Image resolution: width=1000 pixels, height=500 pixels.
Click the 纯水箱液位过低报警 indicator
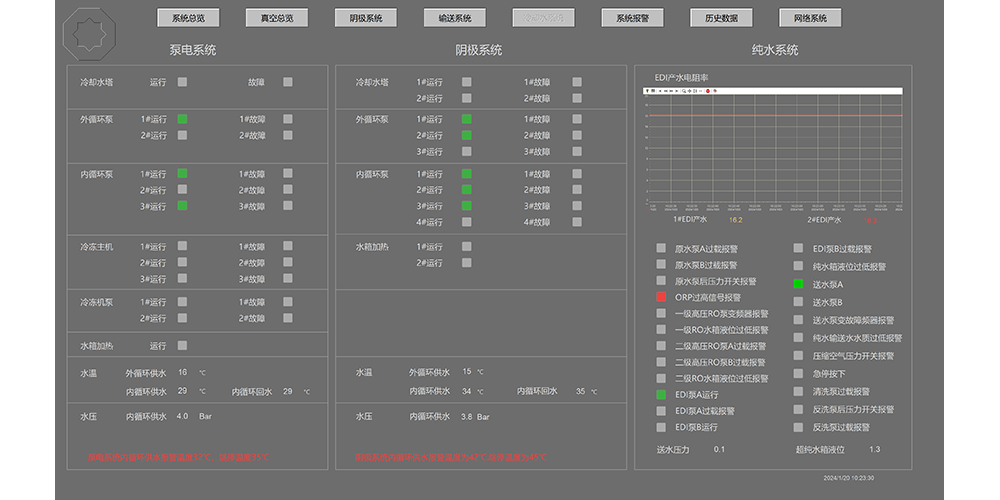[798, 267]
